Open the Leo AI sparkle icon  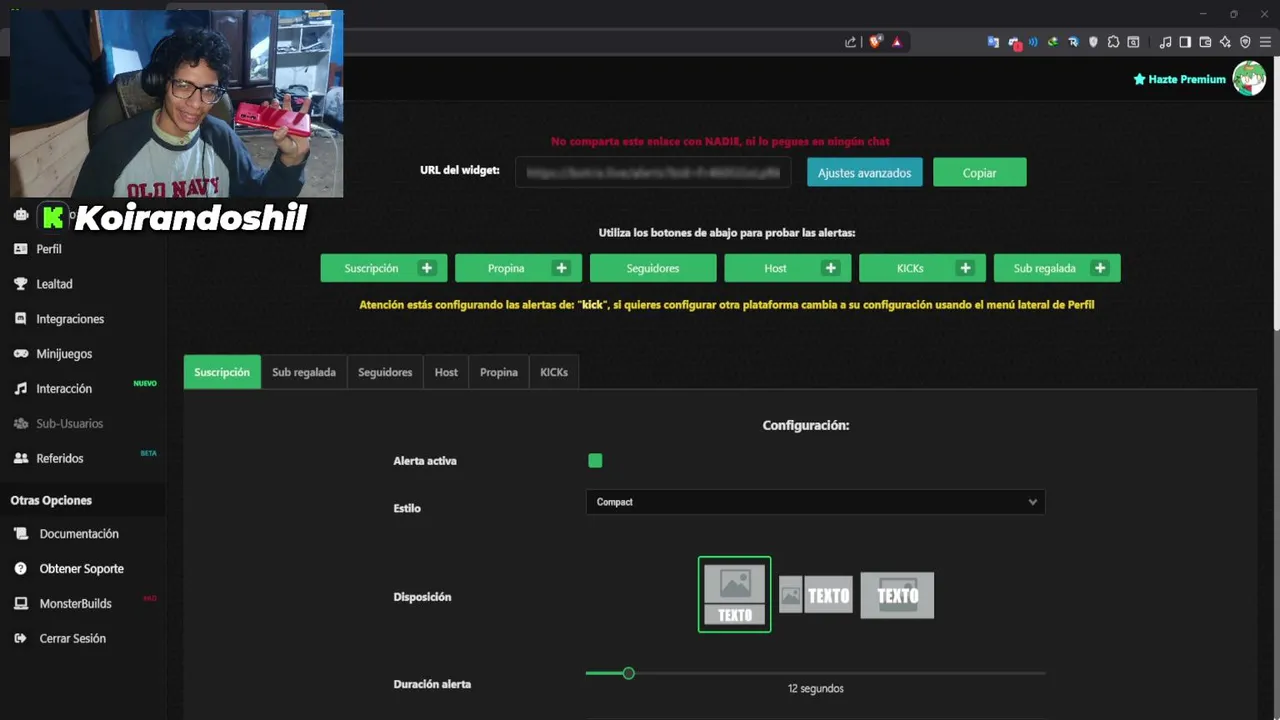1225,42
